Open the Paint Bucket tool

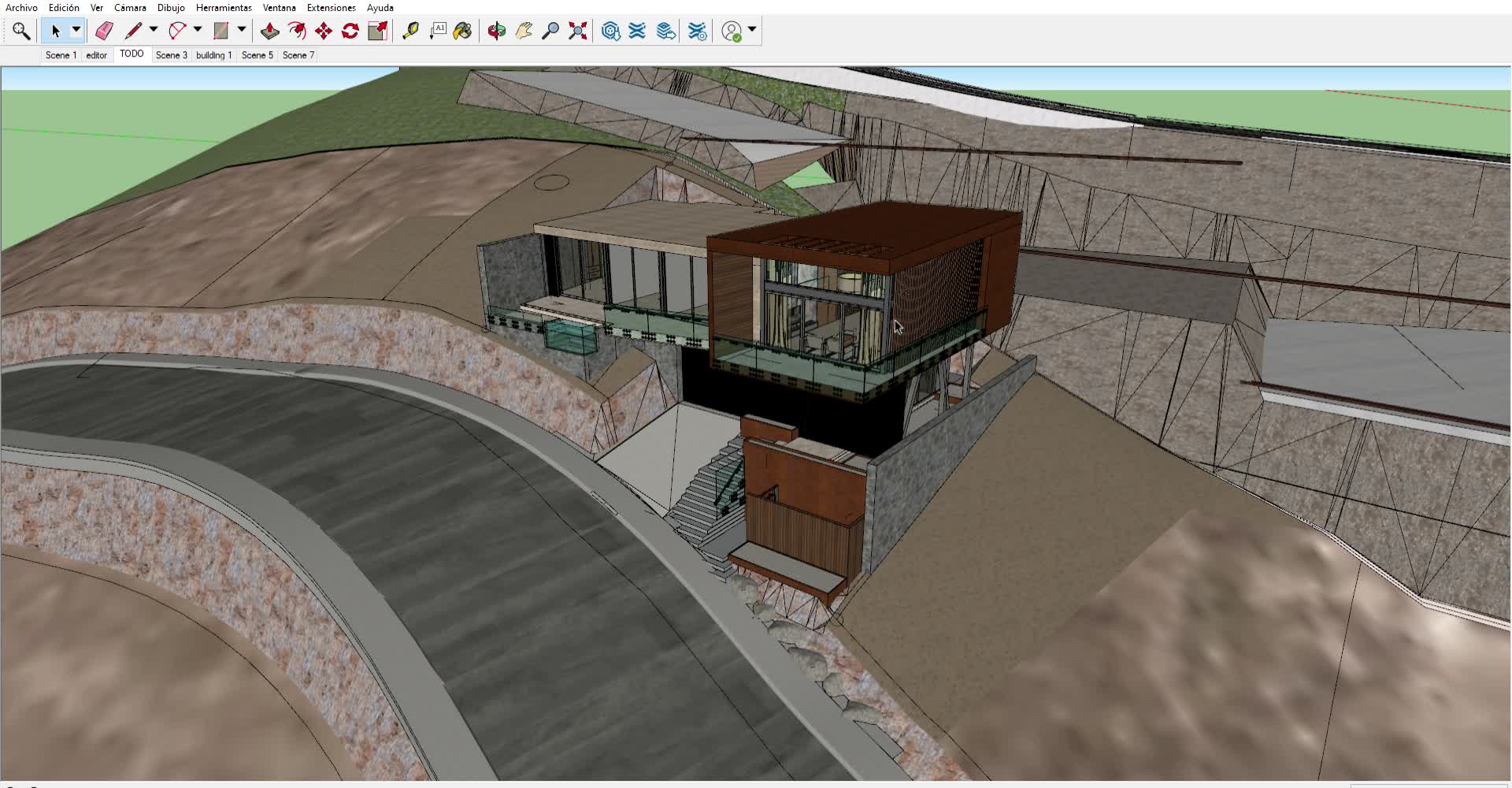(x=463, y=31)
